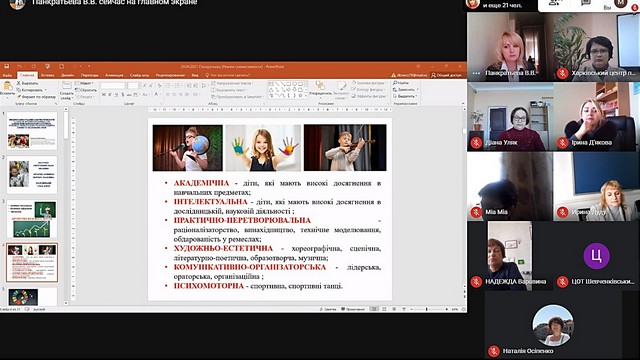The height and width of the screenshot is (360, 640).
Task: Click the Cut (Вырезать) scissors command
Action: [x=27, y=83]
